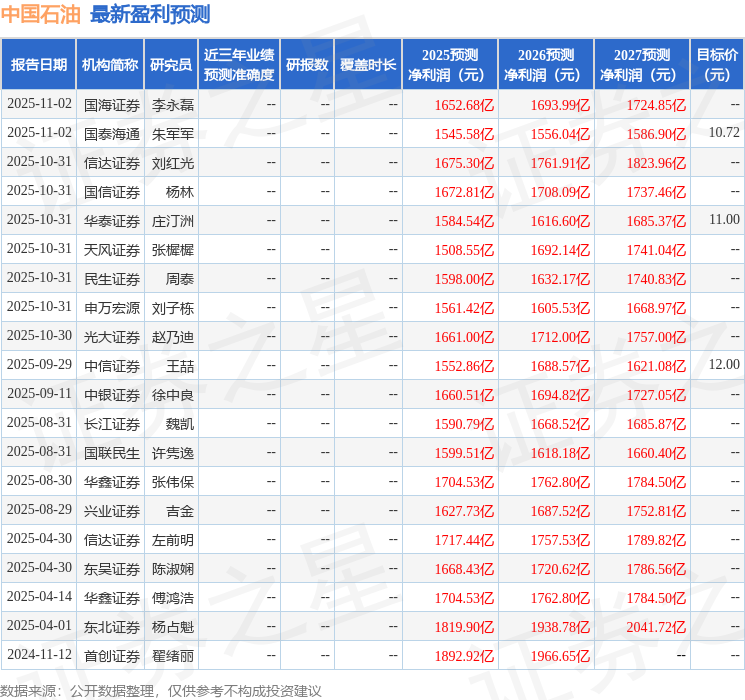The image size is (745, 700).
Task: Select the 近三年业绩预测准确度 column header
Action: point(239,65)
